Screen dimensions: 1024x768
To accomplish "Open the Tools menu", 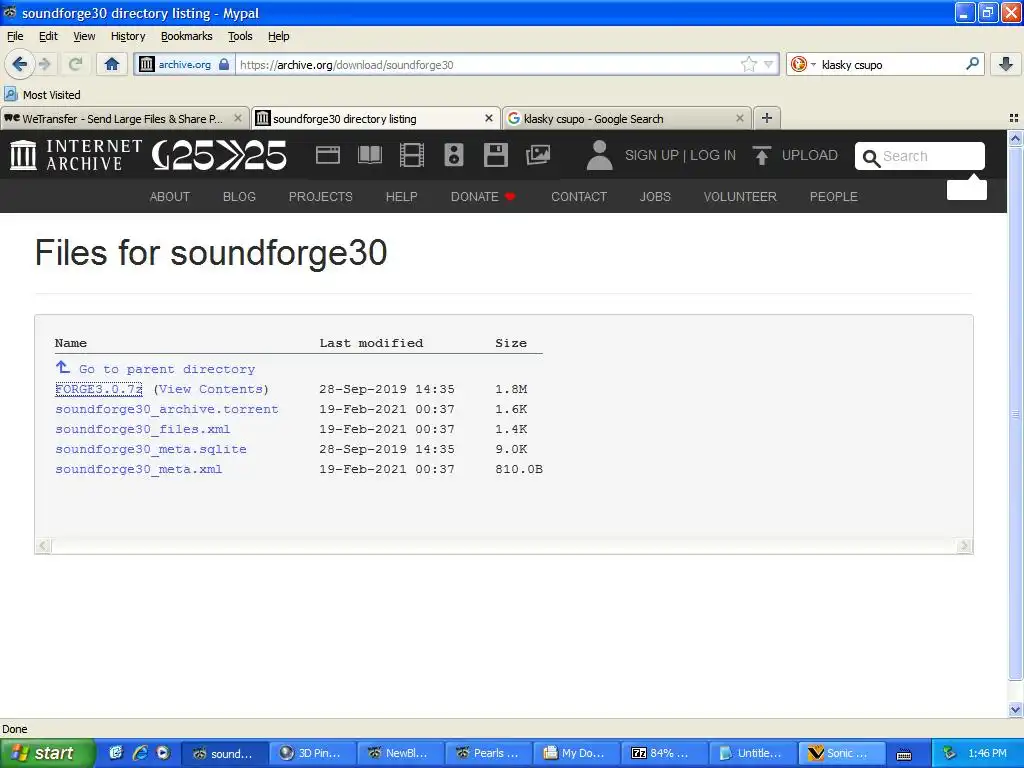I will (240, 36).
